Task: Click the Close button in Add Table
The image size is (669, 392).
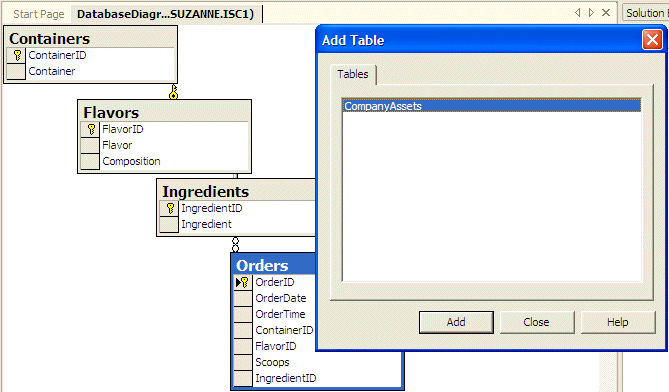Action: pos(537,322)
